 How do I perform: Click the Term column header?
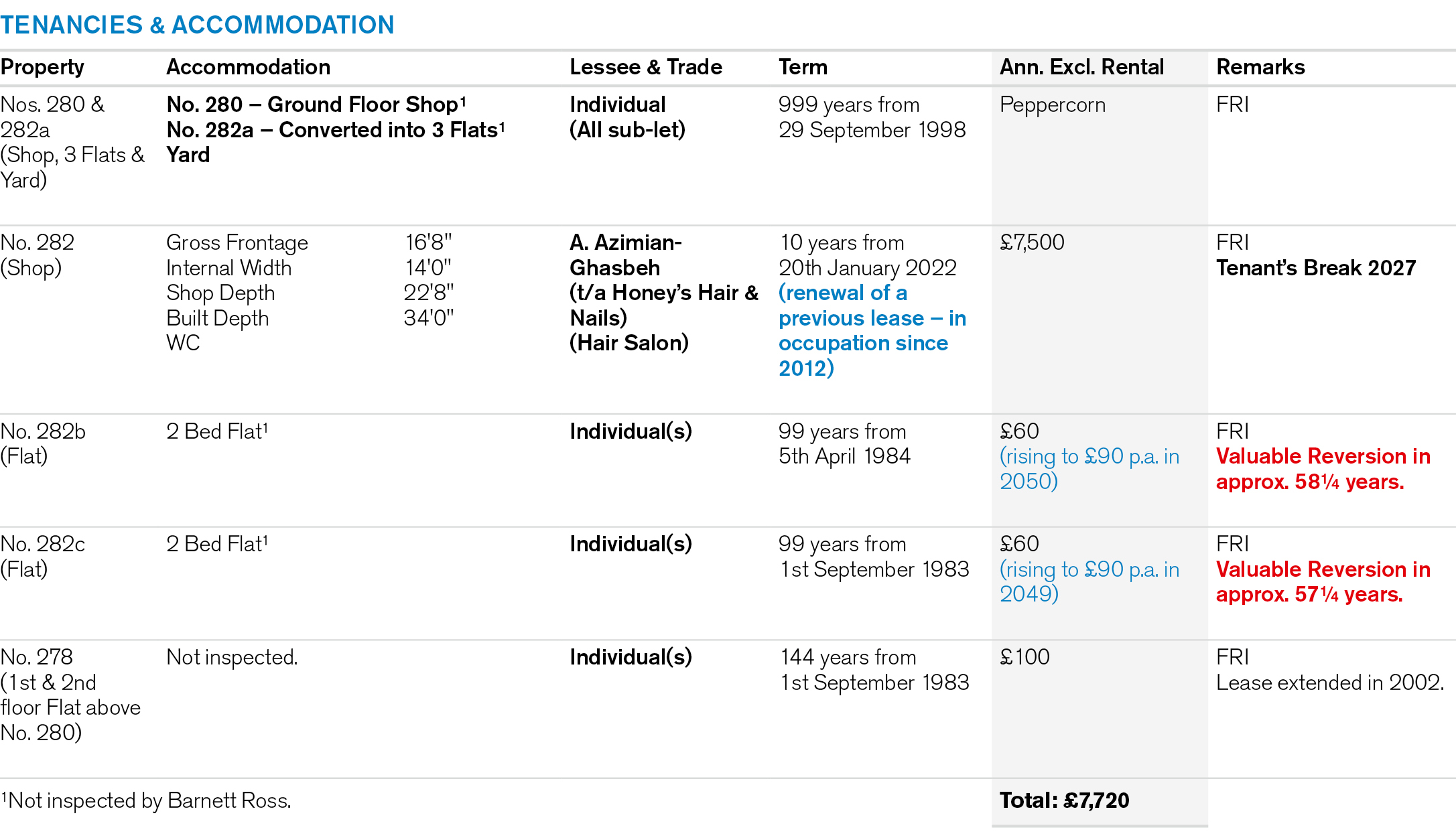pos(803,67)
